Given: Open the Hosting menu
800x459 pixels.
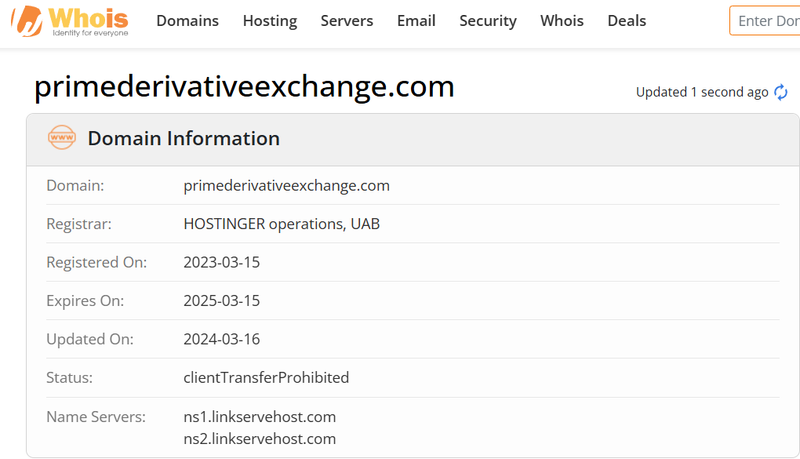Looking at the screenshot, I should [270, 21].
